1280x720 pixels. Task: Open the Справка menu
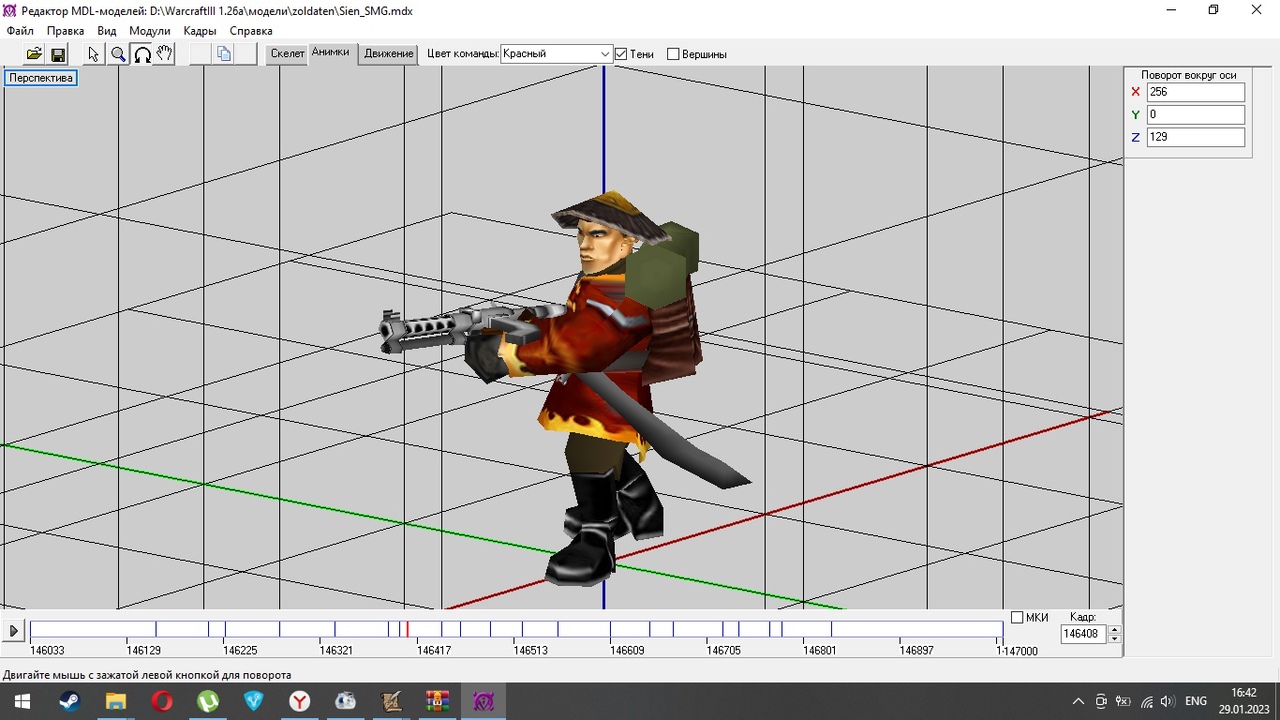pos(251,31)
